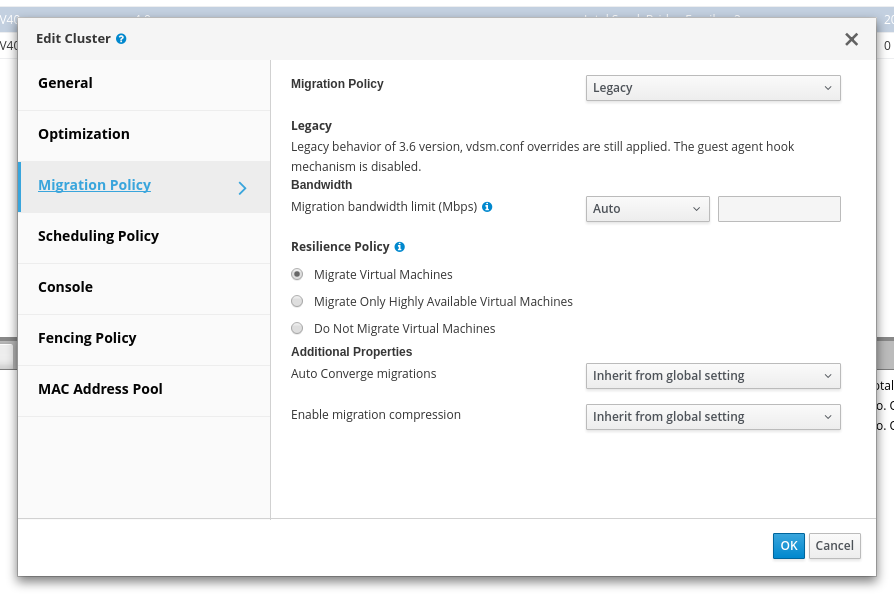Choose Do Not Migrate Virtual Machines option
This screenshot has height=599, width=894.
tap(297, 328)
